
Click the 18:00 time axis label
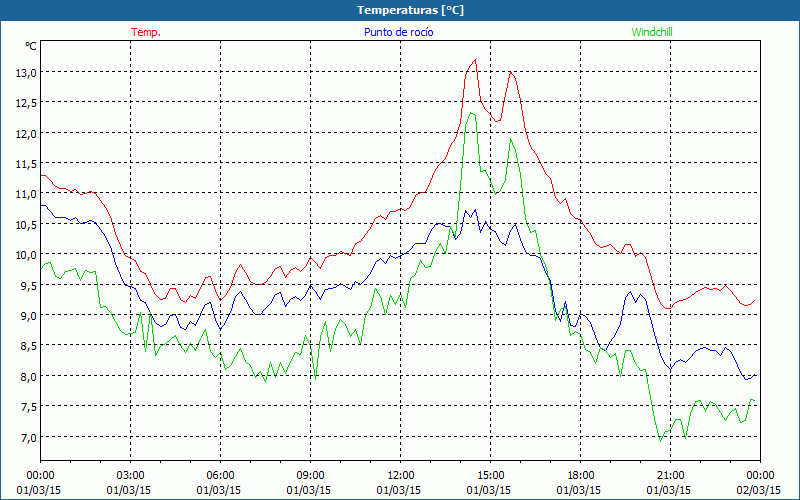point(581,476)
